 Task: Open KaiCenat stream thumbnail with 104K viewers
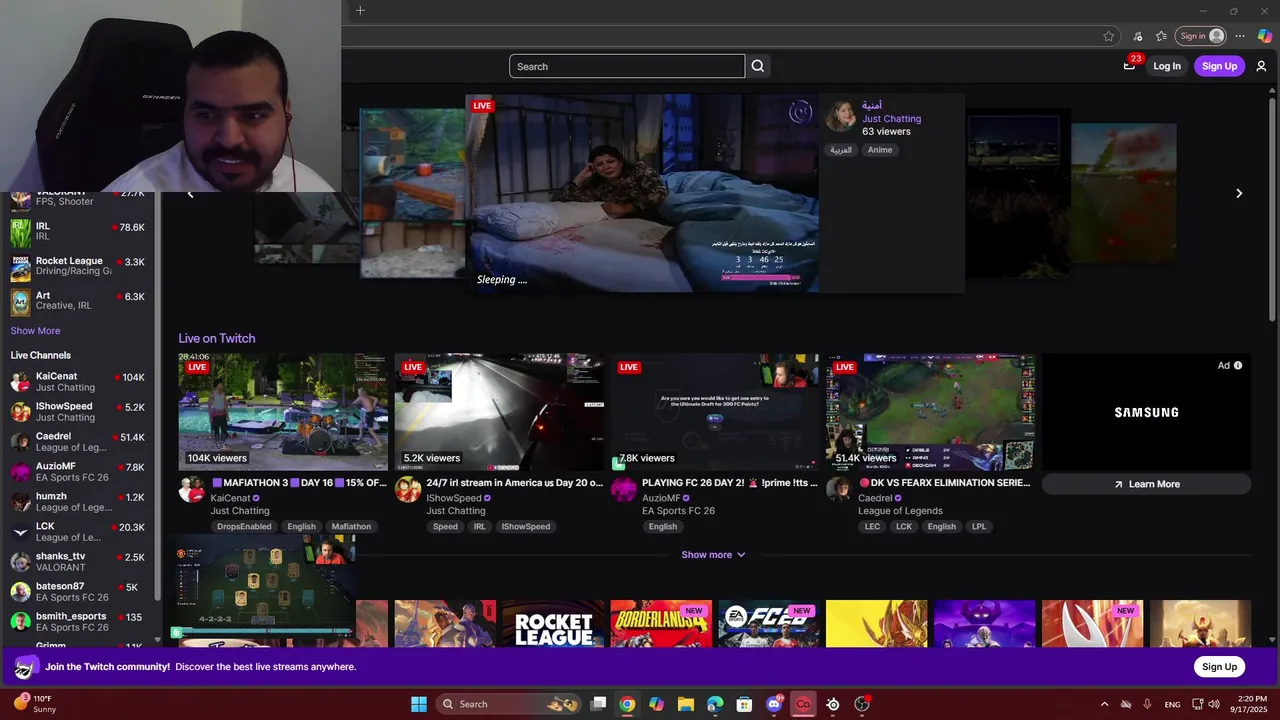pyautogui.click(x=283, y=412)
